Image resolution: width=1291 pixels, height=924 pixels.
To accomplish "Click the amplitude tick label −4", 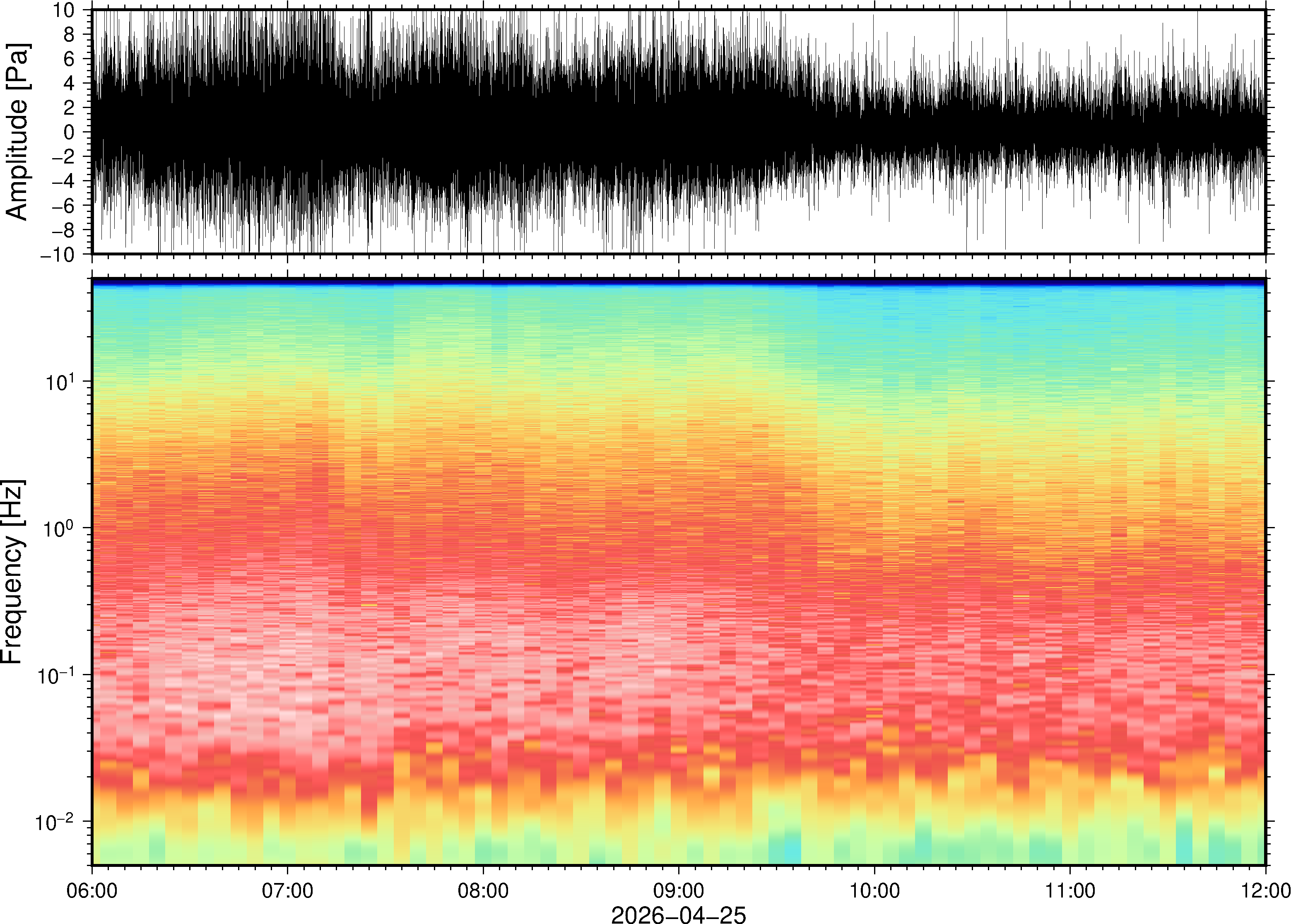I will (63, 181).
